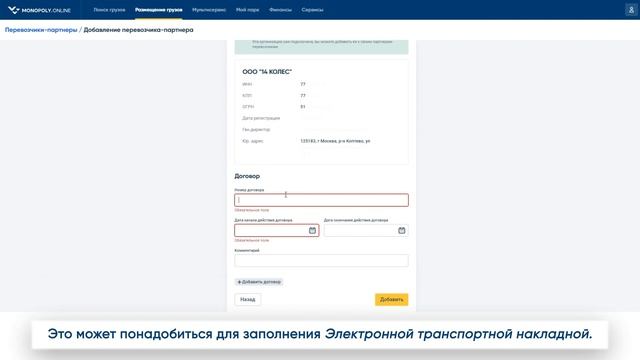This screenshot has height=360, width=640.
Task: Click the yellow Добавить button
Action: tap(391, 300)
